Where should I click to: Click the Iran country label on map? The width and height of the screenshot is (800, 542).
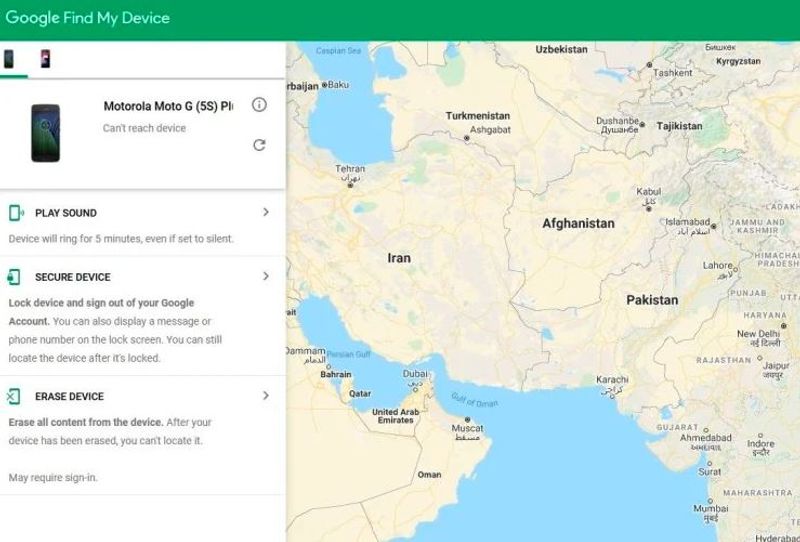coord(399,258)
